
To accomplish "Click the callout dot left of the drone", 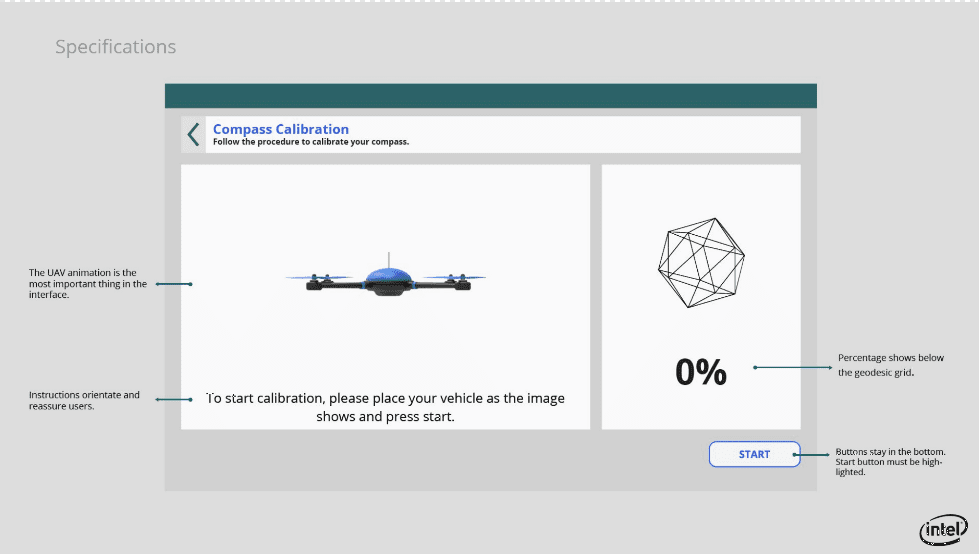I will coord(190,284).
